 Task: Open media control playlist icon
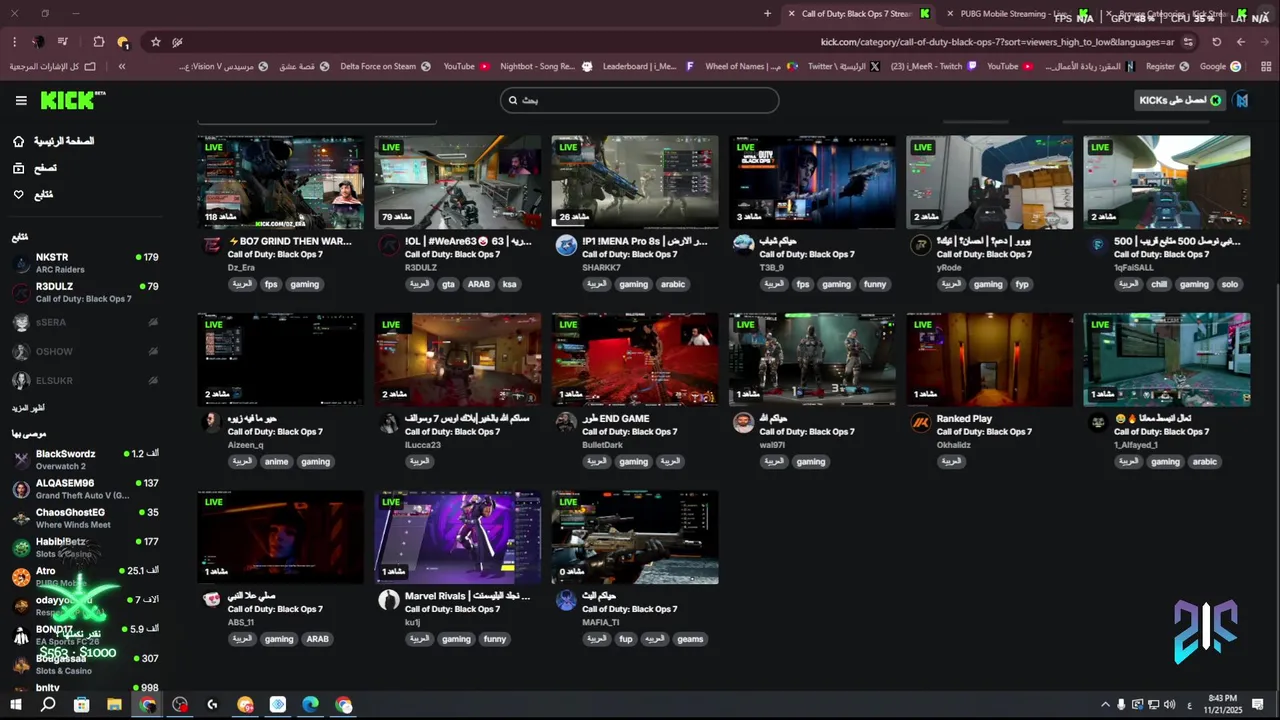[63, 42]
